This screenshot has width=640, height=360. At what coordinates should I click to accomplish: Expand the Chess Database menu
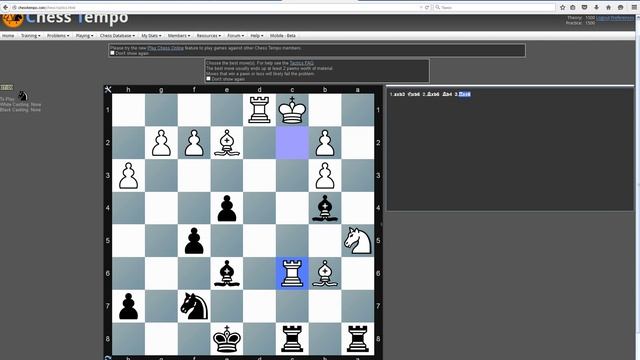point(117,36)
